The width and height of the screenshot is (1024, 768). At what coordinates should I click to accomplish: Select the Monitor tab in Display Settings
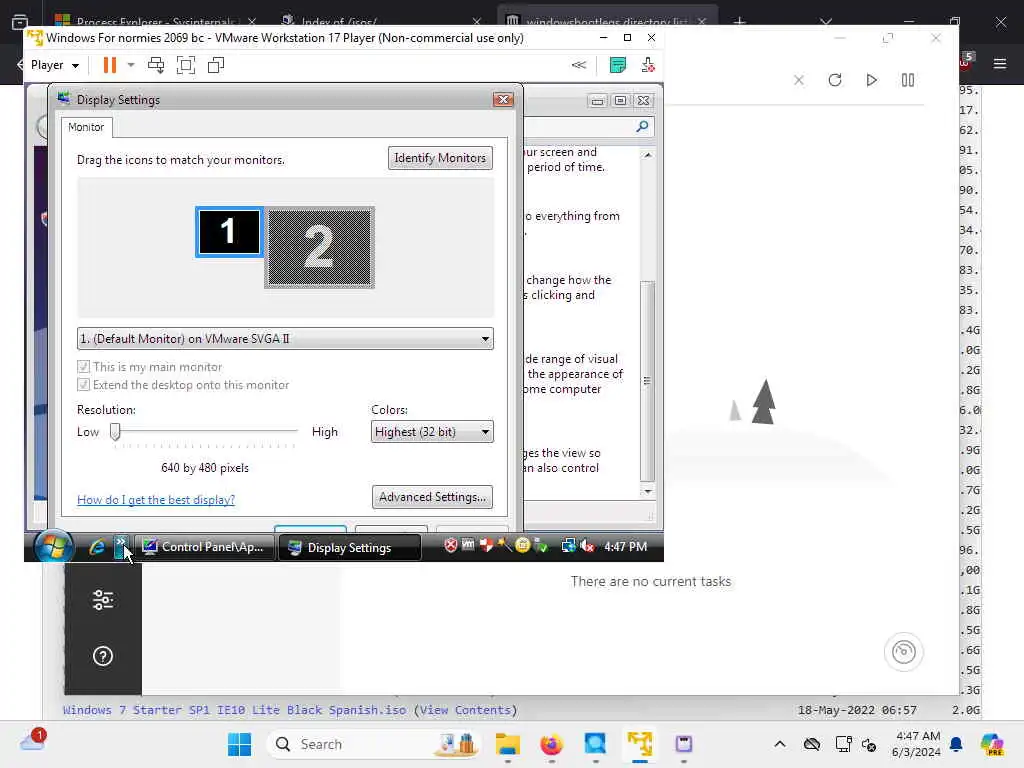tap(86, 127)
